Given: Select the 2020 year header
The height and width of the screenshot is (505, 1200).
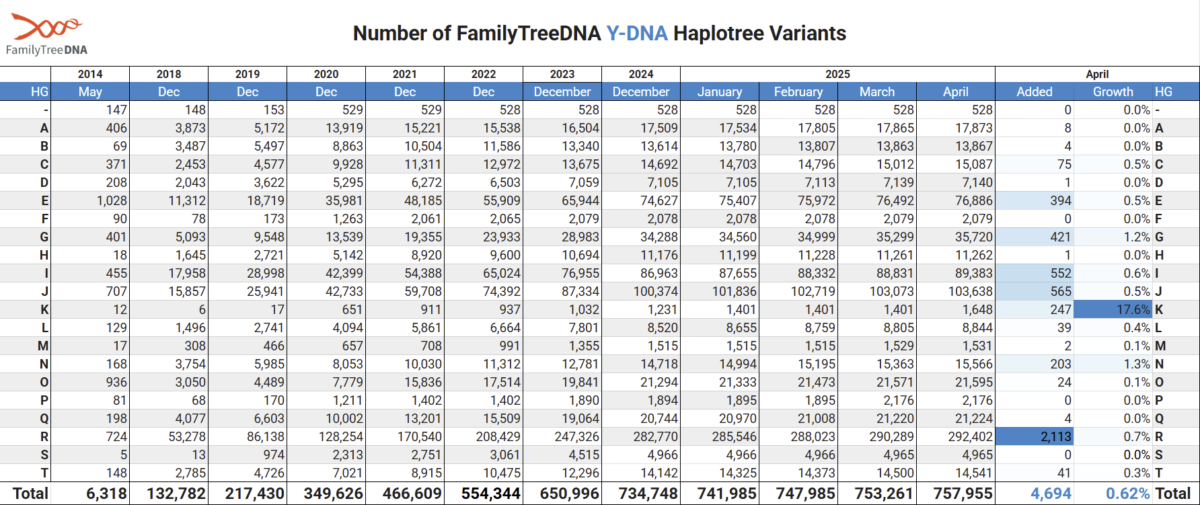Looking at the screenshot, I should click(326, 74).
